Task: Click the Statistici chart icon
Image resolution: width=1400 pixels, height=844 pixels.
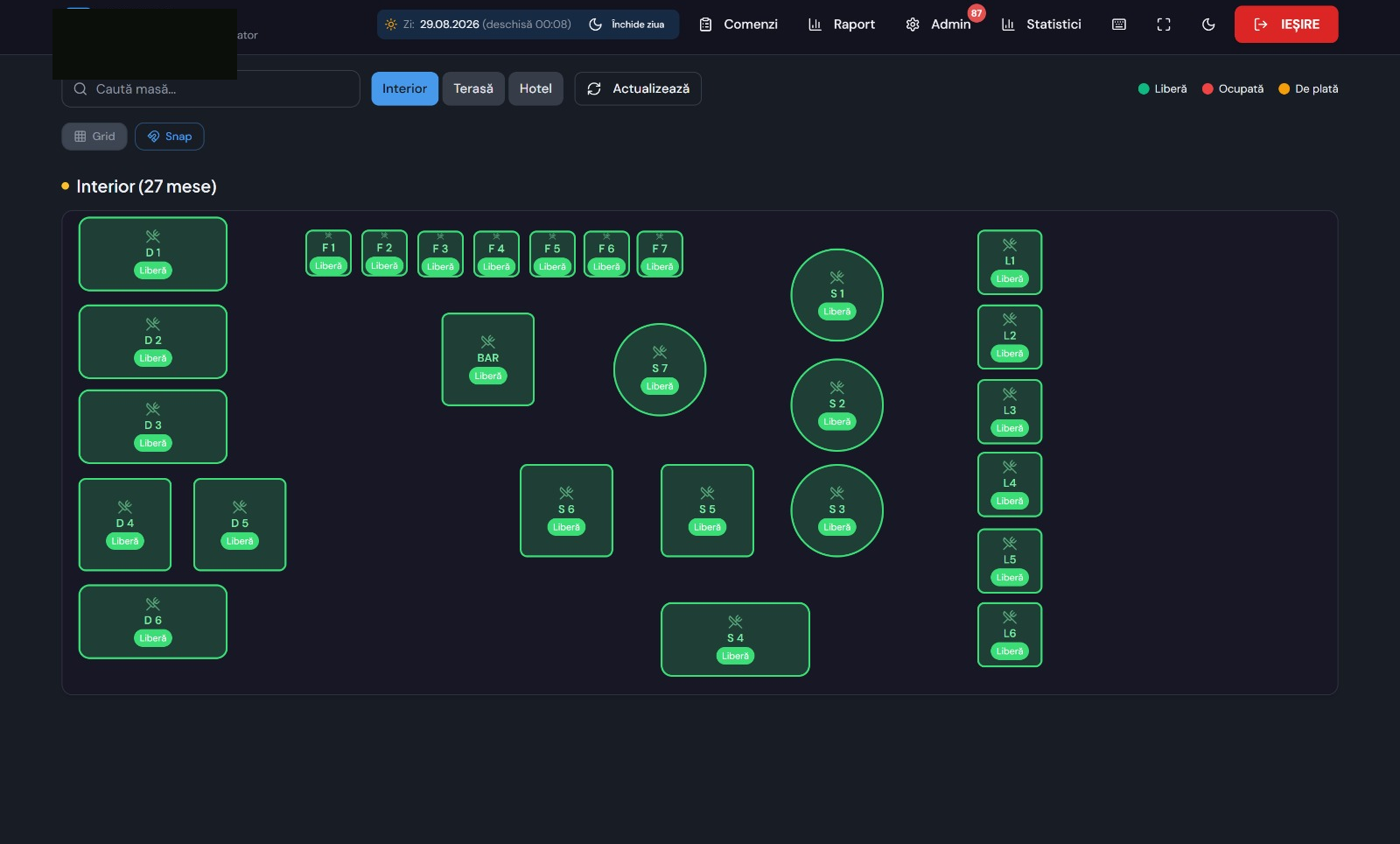Action: (x=1008, y=25)
